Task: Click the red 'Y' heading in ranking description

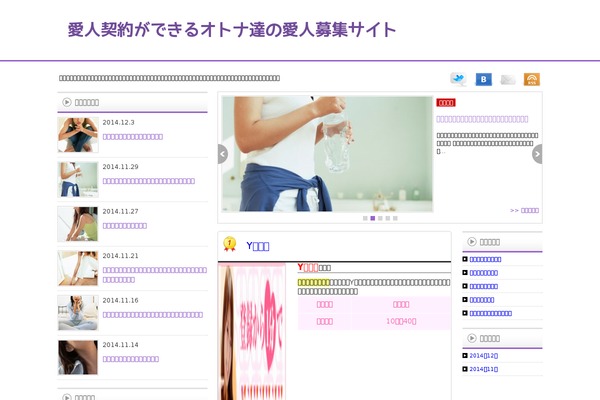Action: pos(308,267)
